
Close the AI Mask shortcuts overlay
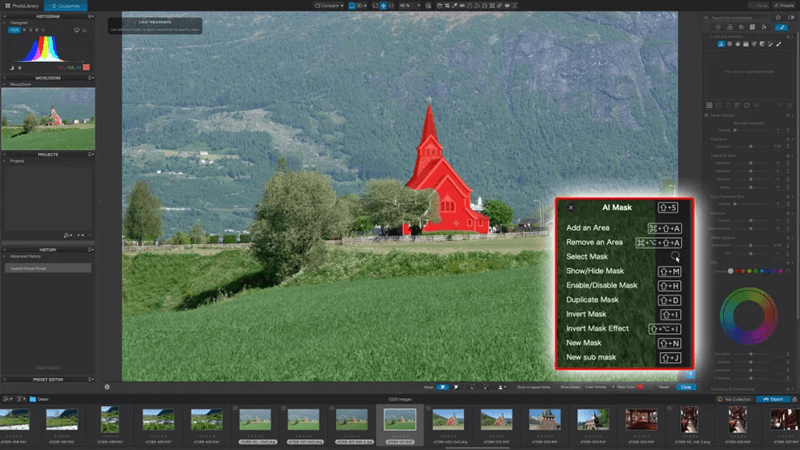coord(571,208)
